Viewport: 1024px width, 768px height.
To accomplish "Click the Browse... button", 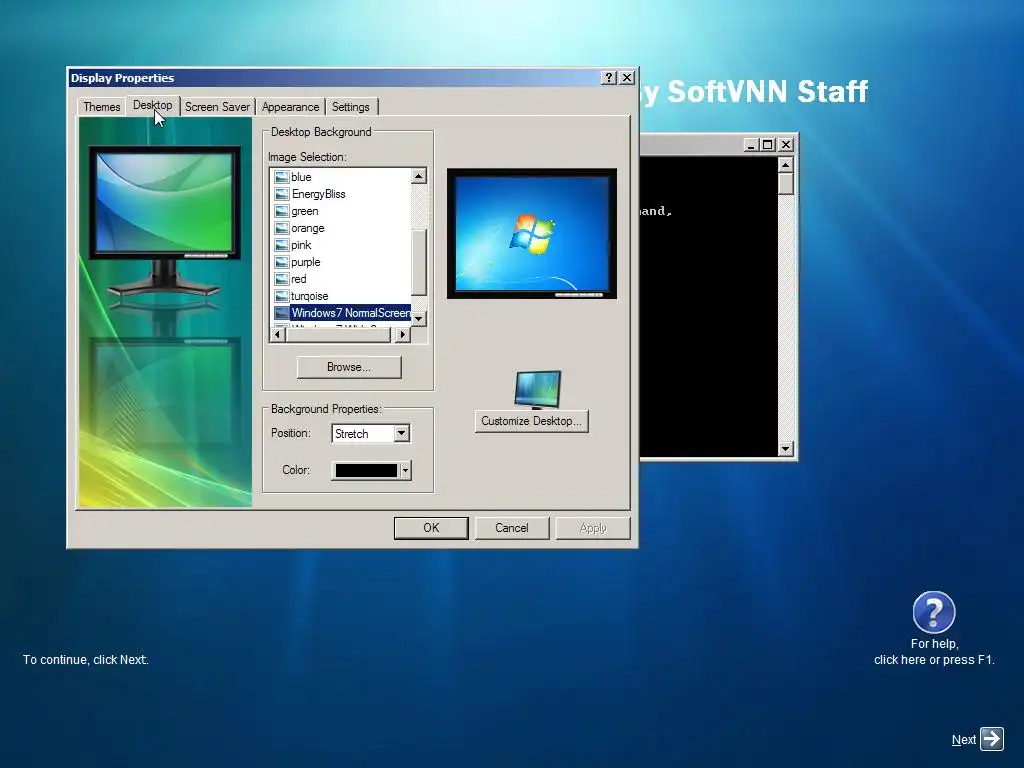I will click(x=349, y=367).
